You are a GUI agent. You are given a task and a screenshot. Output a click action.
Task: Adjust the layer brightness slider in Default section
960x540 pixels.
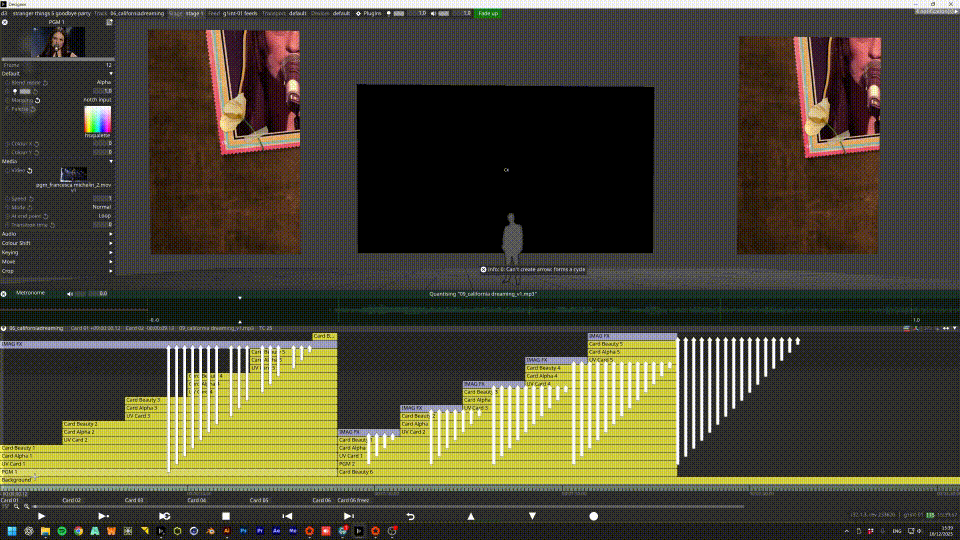[24, 91]
